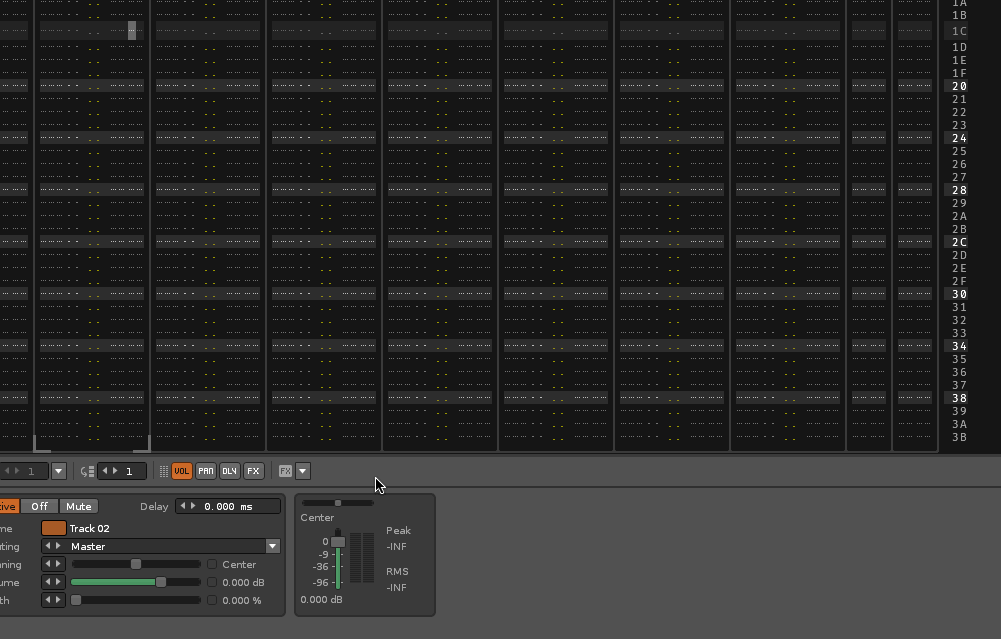Click pattern line number 38
Screen dimensions: 1001x639
(960, 398)
